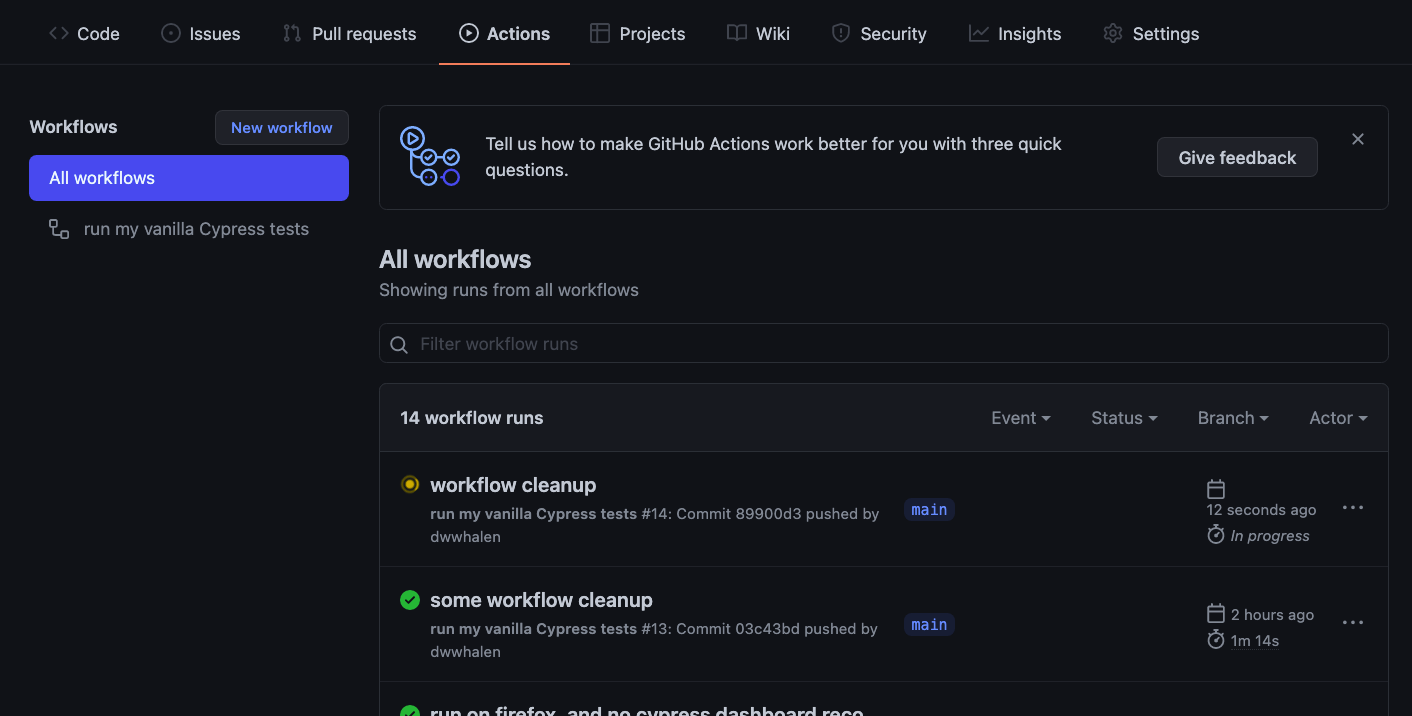The height and width of the screenshot is (716, 1412).
Task: Click the calendar icon beside 12 seconds ago
Action: (1216, 489)
